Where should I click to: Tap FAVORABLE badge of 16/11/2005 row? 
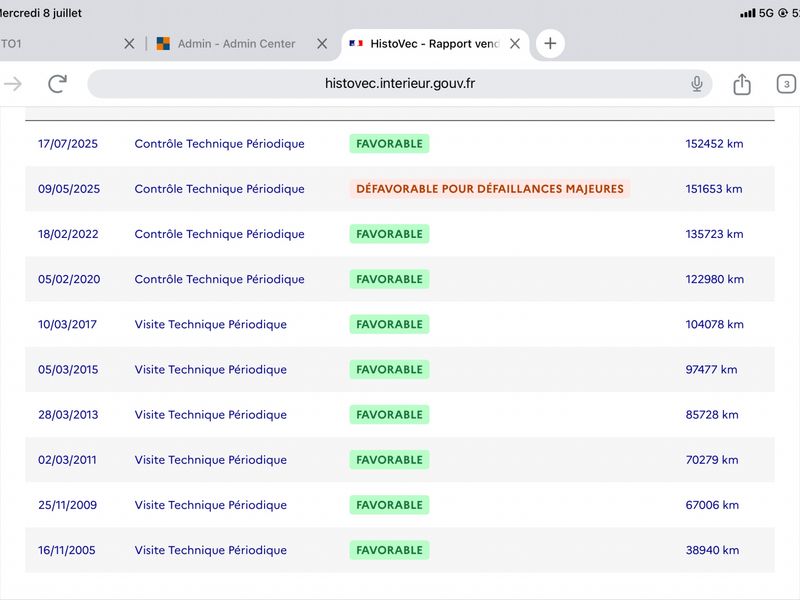tap(389, 550)
